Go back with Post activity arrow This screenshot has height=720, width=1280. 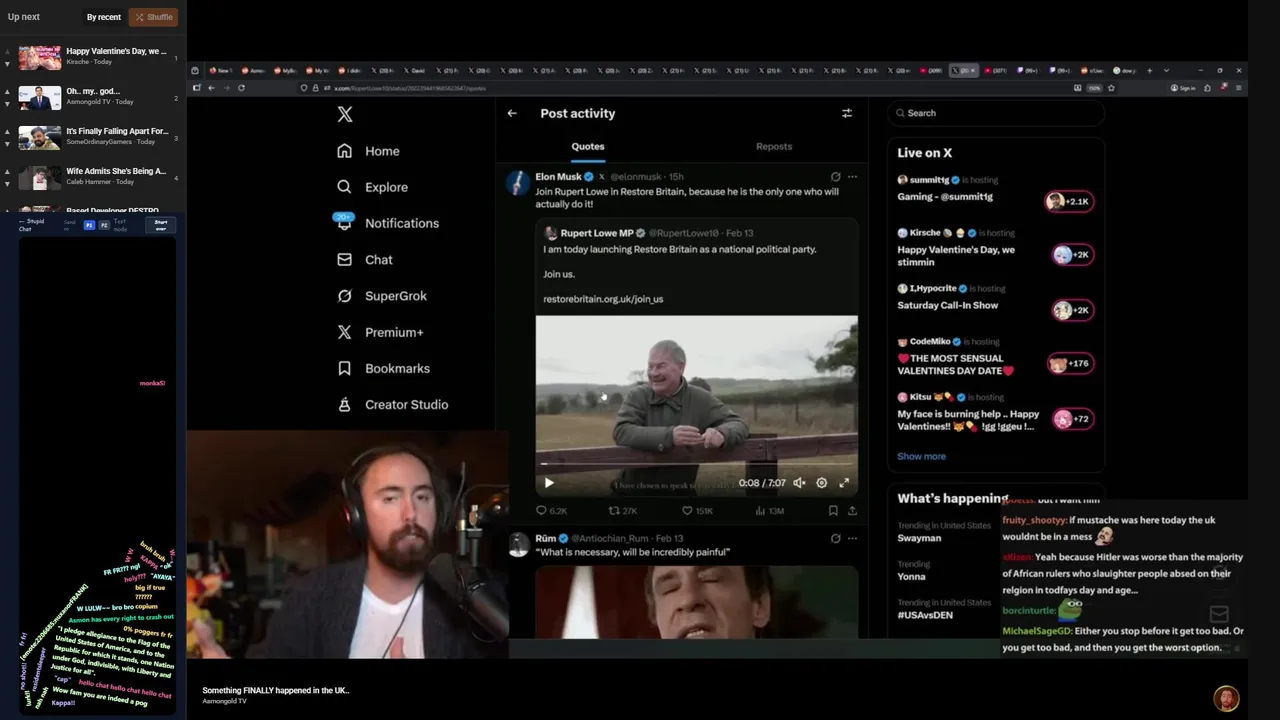point(512,113)
